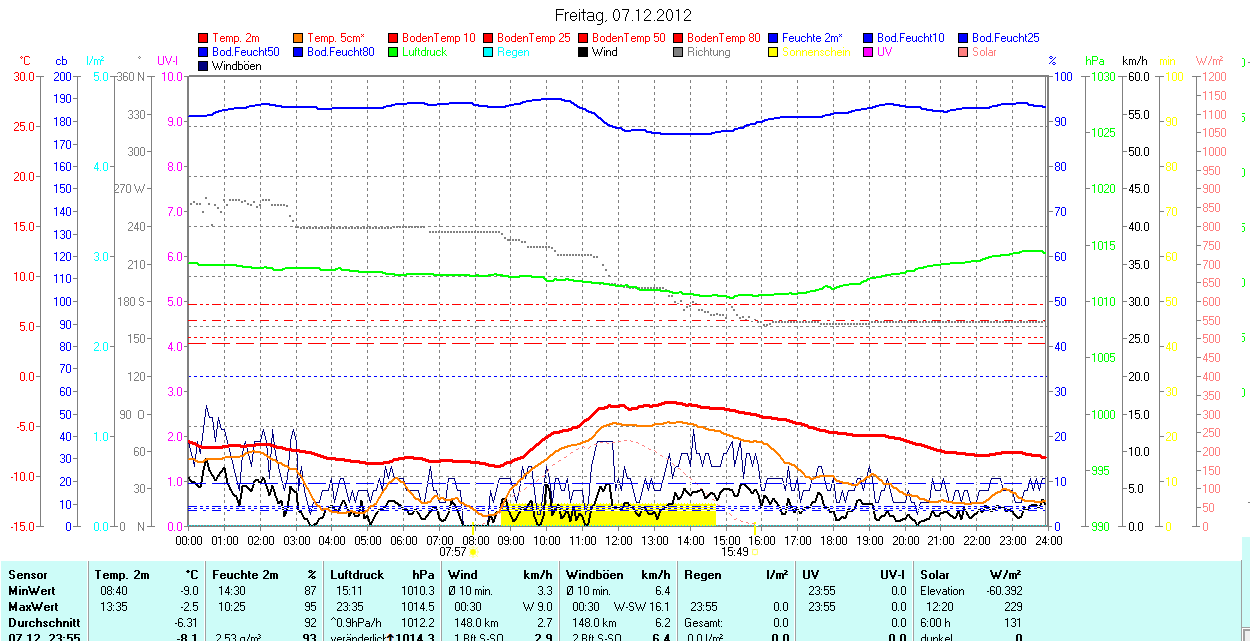Image resolution: width=1250 pixels, height=641 pixels.
Task: Click the cb axis unit label
Action: click(62, 61)
